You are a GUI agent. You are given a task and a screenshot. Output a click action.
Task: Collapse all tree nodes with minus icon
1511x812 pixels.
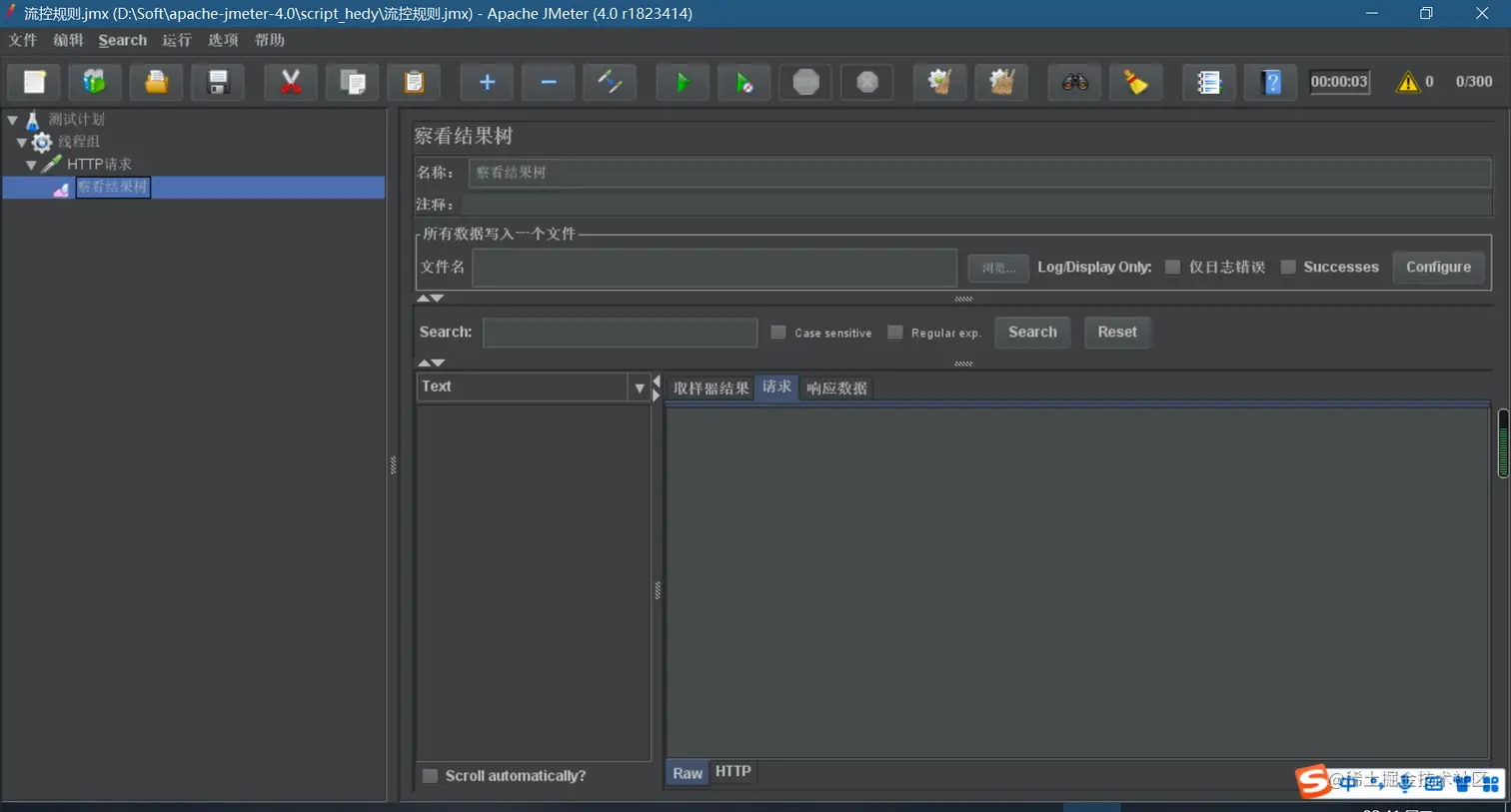(549, 82)
